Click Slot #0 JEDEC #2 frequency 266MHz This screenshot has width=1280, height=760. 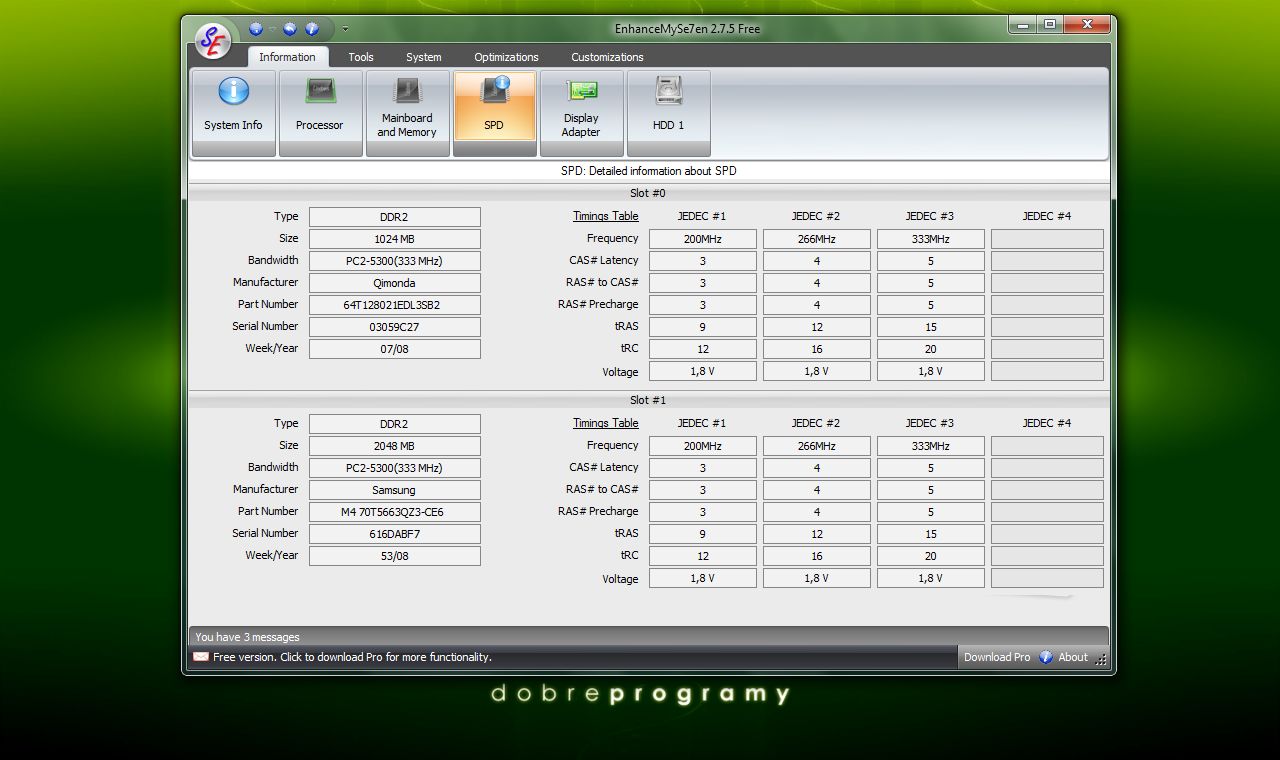click(816, 239)
